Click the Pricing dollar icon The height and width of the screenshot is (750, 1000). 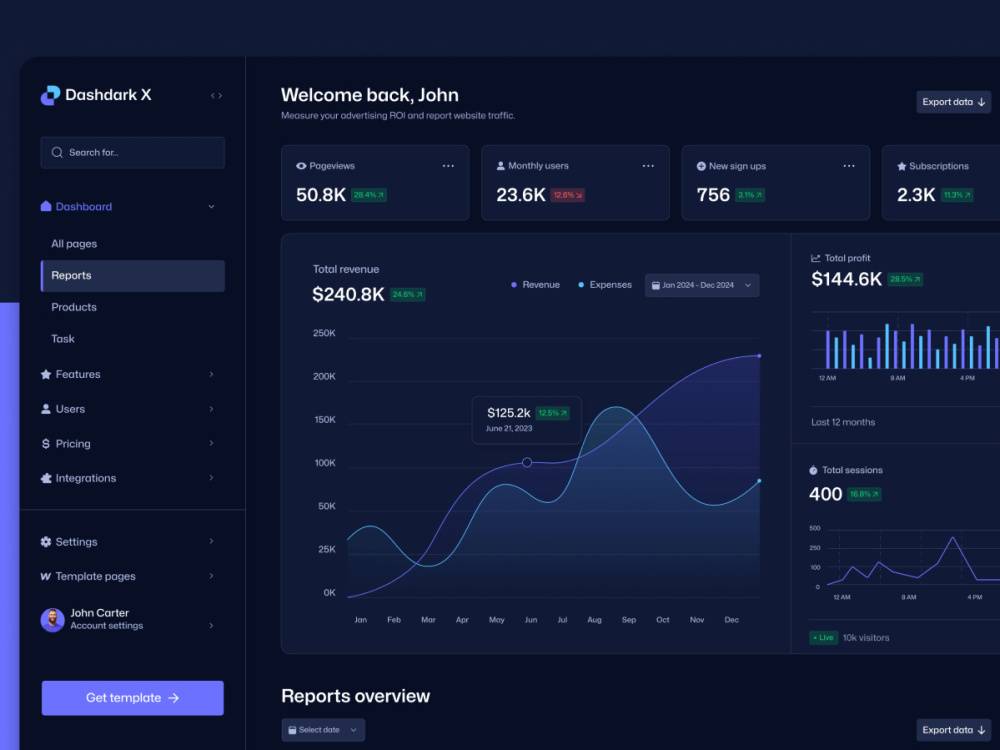pos(46,443)
